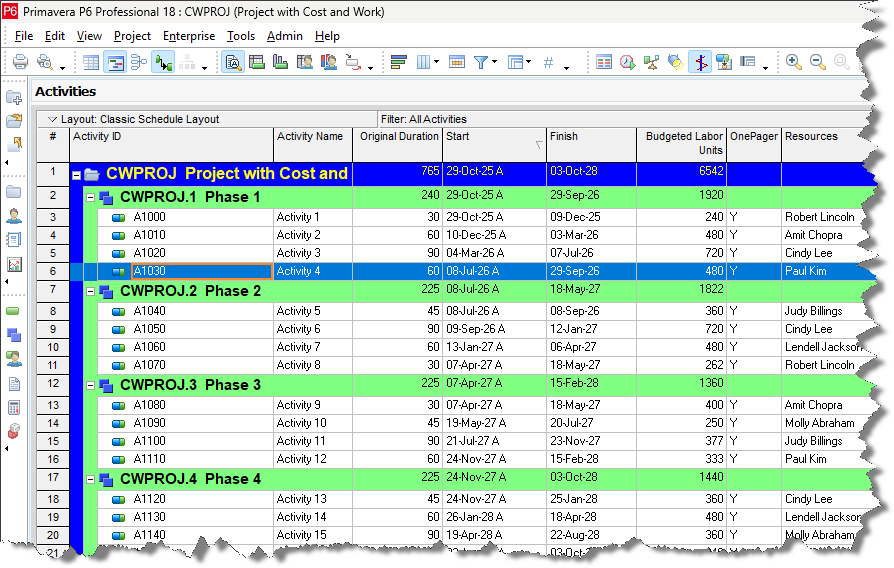Click the Budgeted Labor Units column header
894x568 pixels.
(681, 145)
